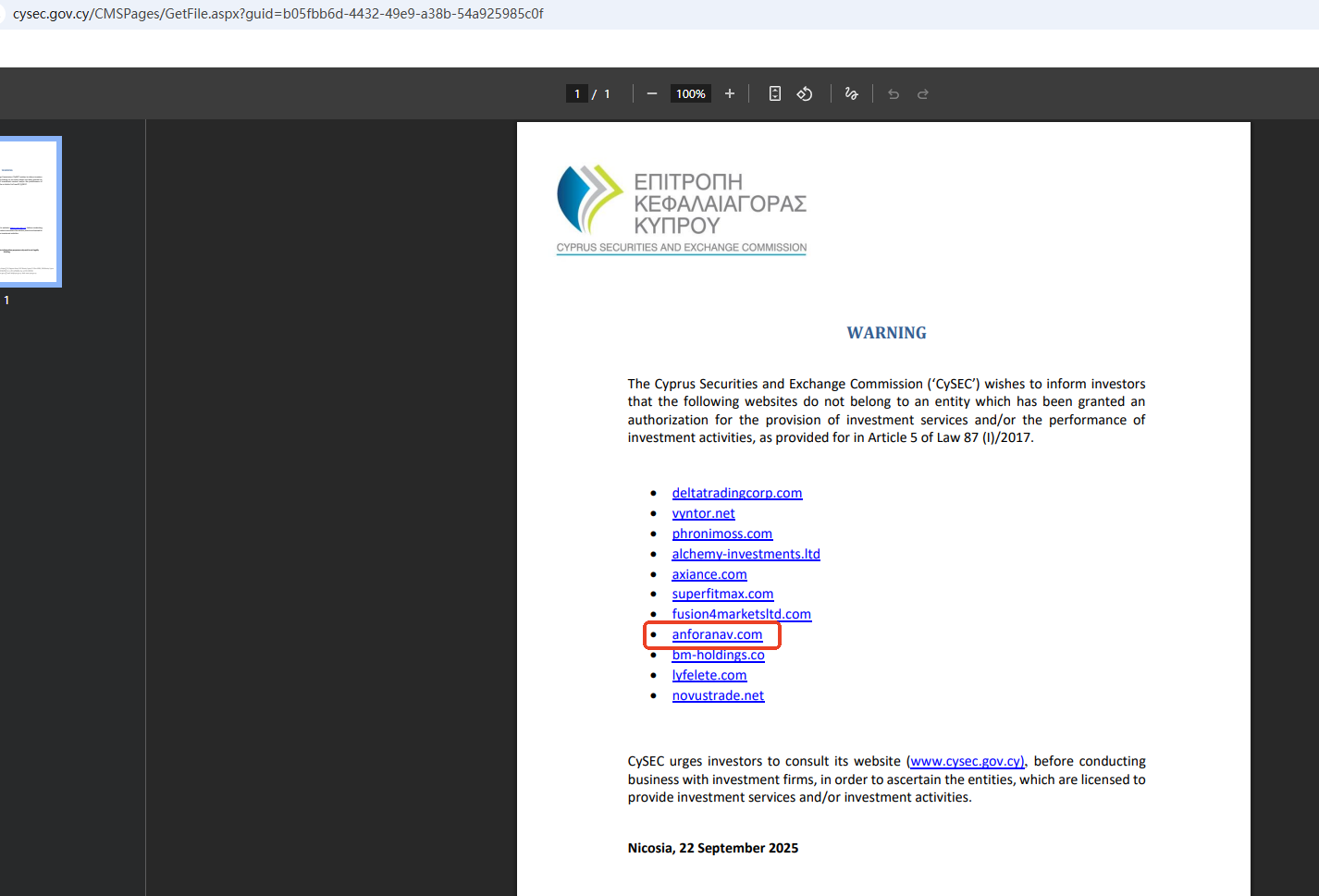Viewport: 1319px width, 896px height.
Task: Click the CySEC logo image
Action: 682,209
